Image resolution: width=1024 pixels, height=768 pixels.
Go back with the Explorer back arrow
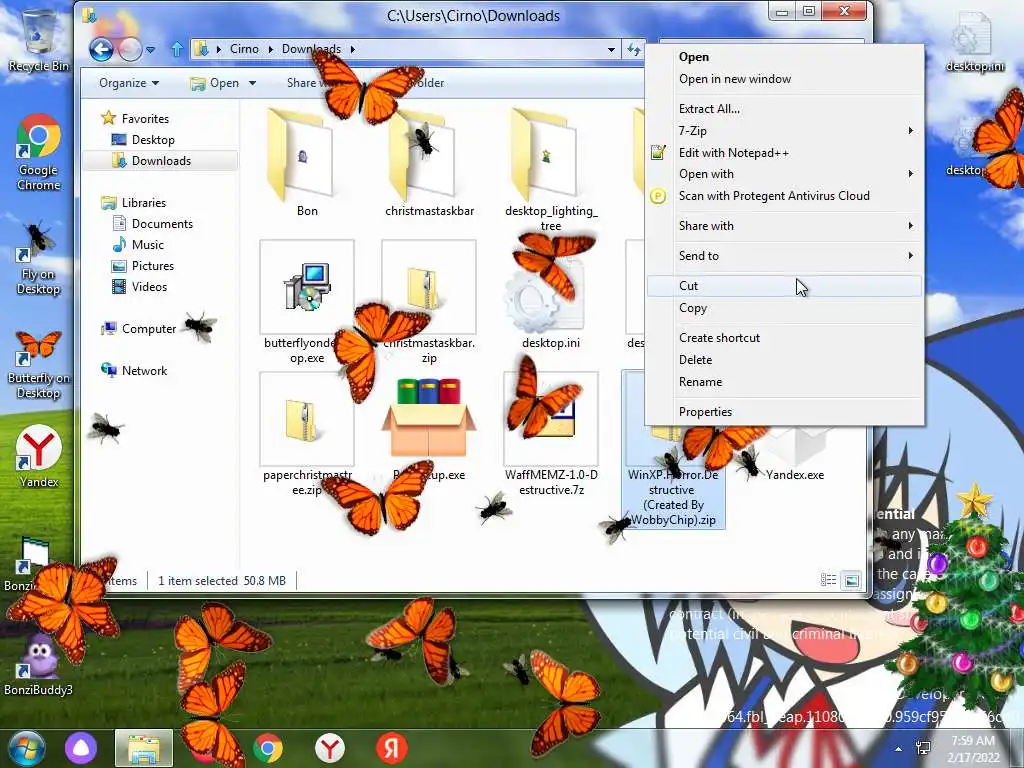(x=101, y=49)
